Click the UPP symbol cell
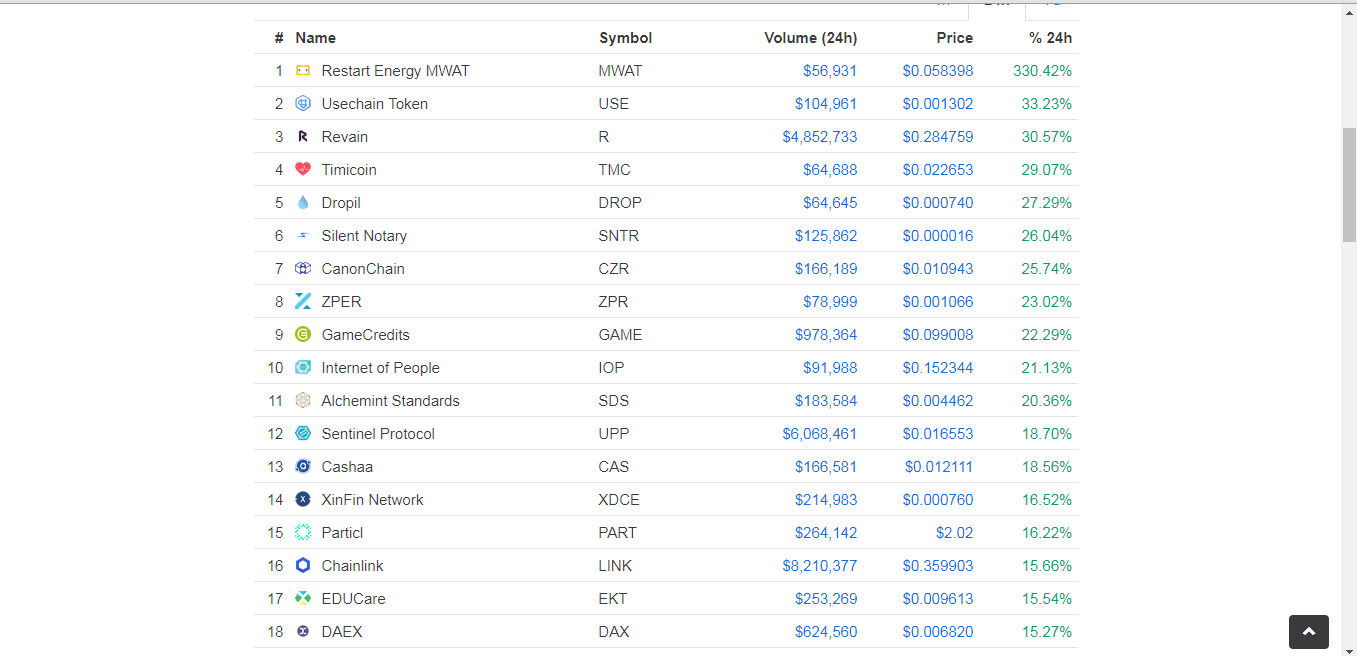 (614, 434)
